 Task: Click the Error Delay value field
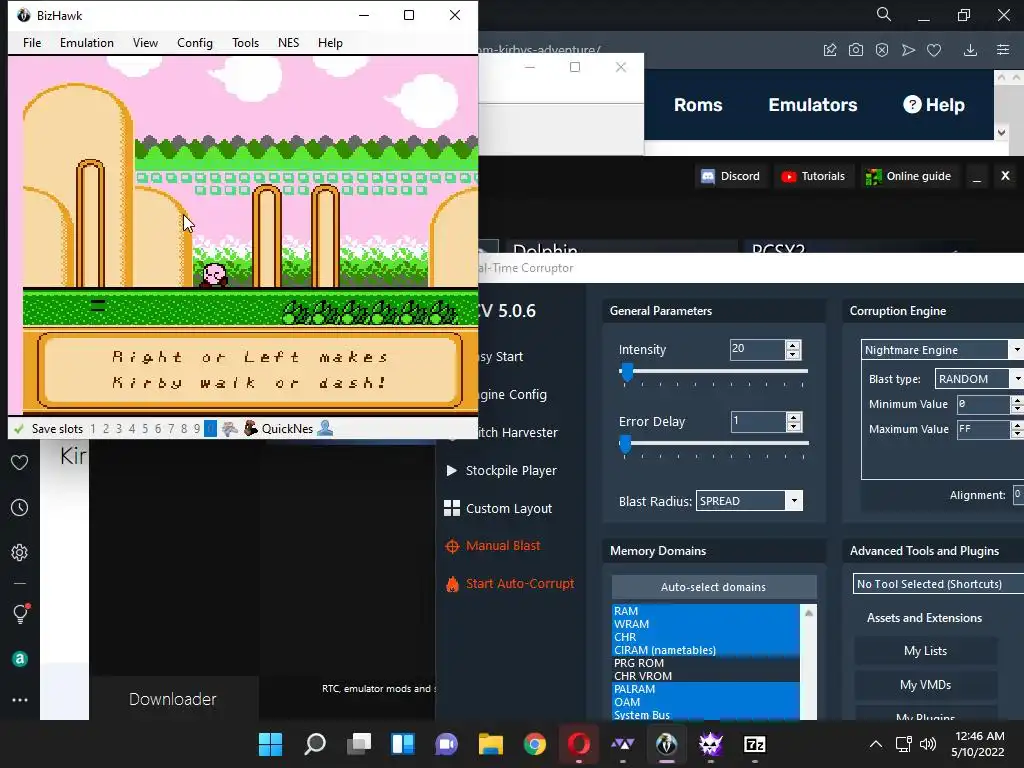coord(758,421)
